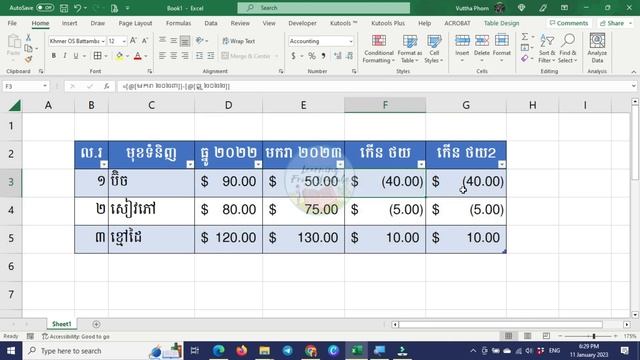The width and height of the screenshot is (640, 360).
Task: Open Windows Start menu
Action: [x=11, y=351]
